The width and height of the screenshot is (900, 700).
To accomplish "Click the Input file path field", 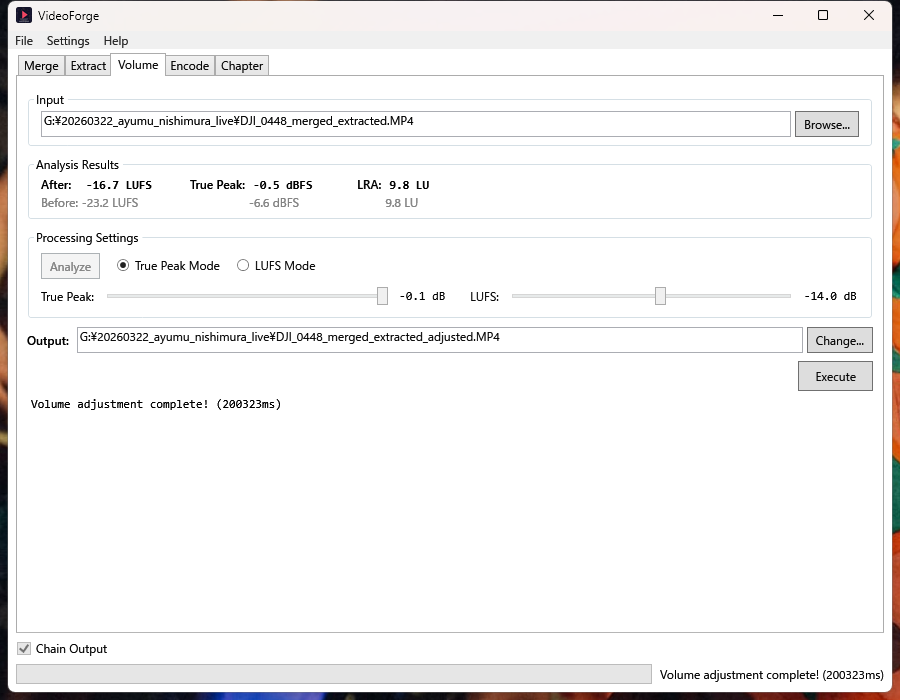I will (x=415, y=124).
